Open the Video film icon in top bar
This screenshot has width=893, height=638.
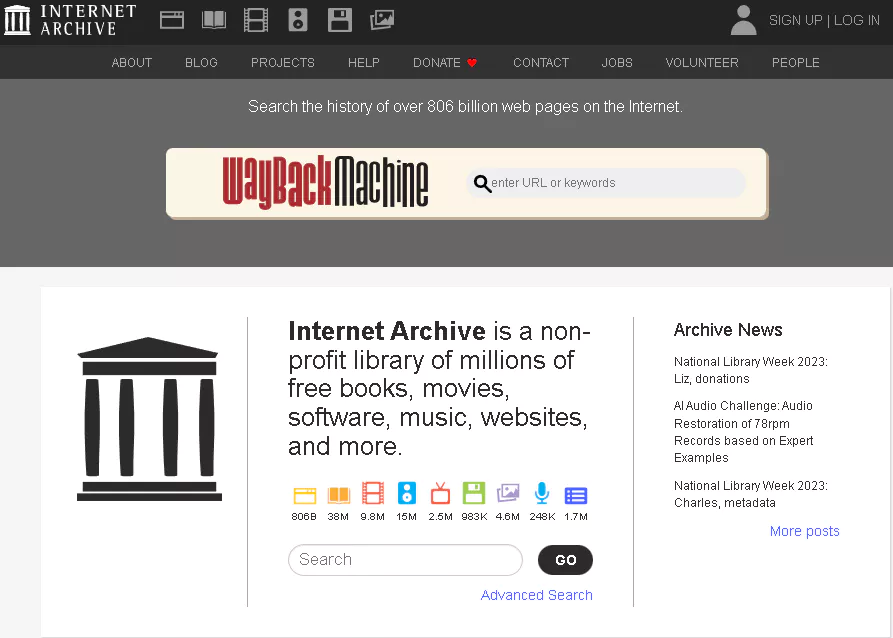click(256, 21)
